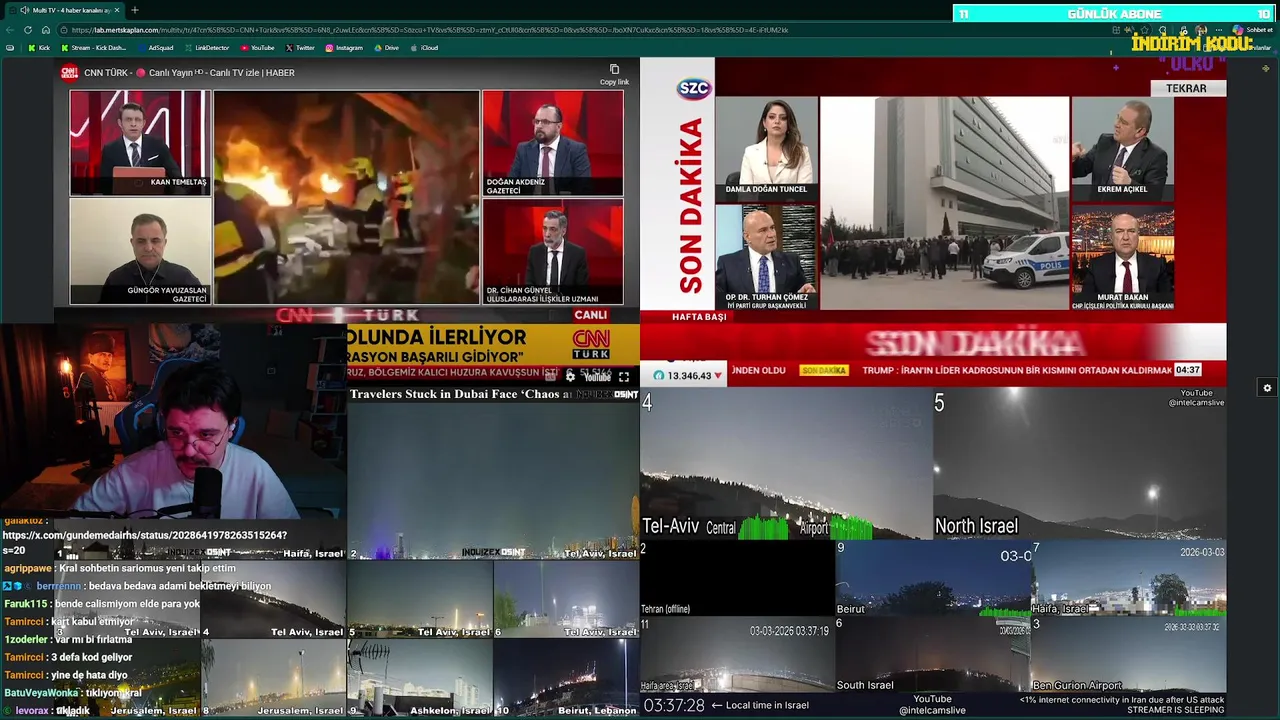
Task: Click the South Israel camera feed
Action: click(933, 655)
